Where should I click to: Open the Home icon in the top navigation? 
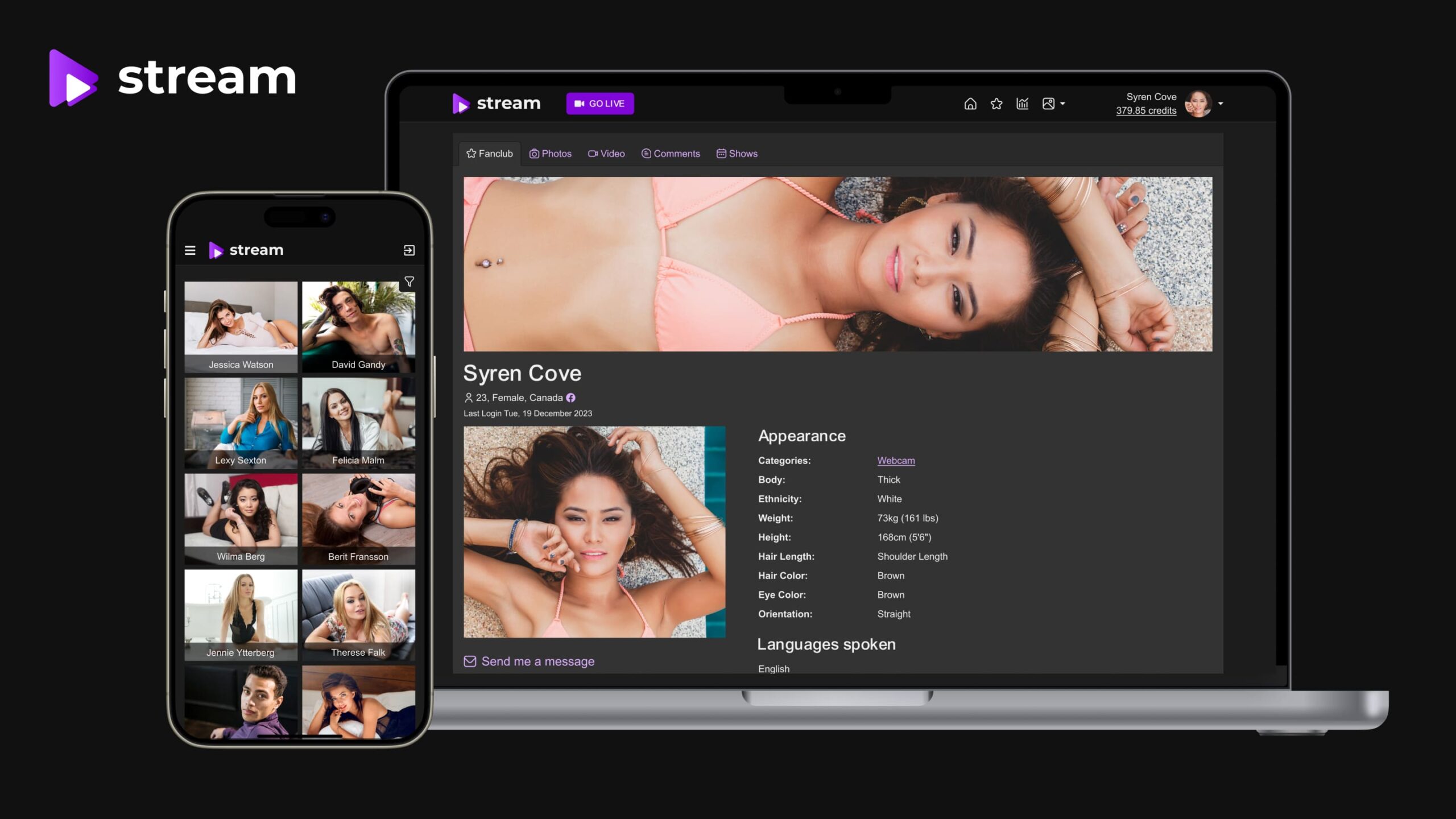tap(970, 104)
